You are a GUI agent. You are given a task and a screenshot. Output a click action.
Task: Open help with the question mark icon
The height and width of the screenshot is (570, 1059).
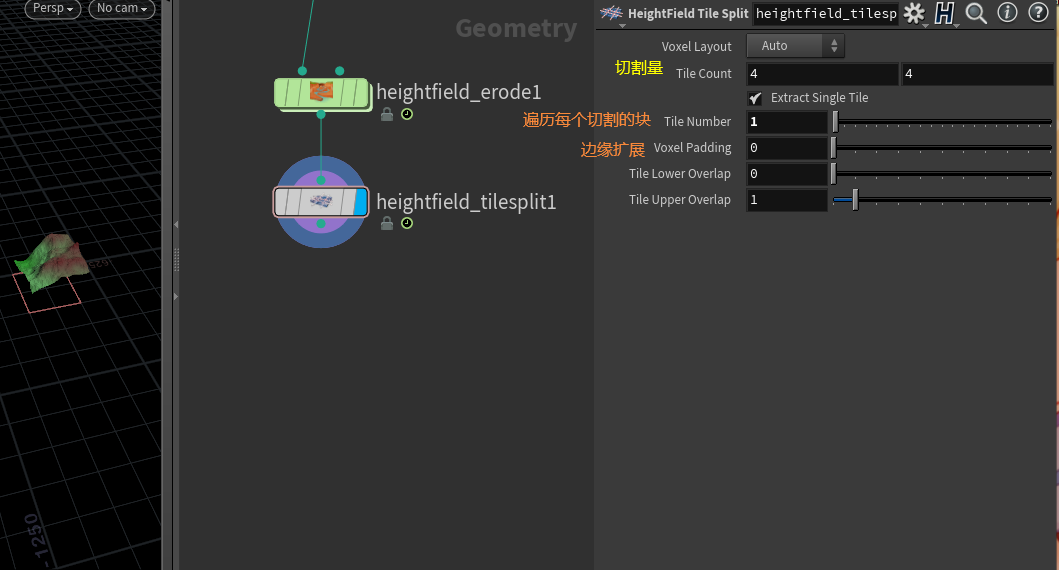coord(1038,12)
